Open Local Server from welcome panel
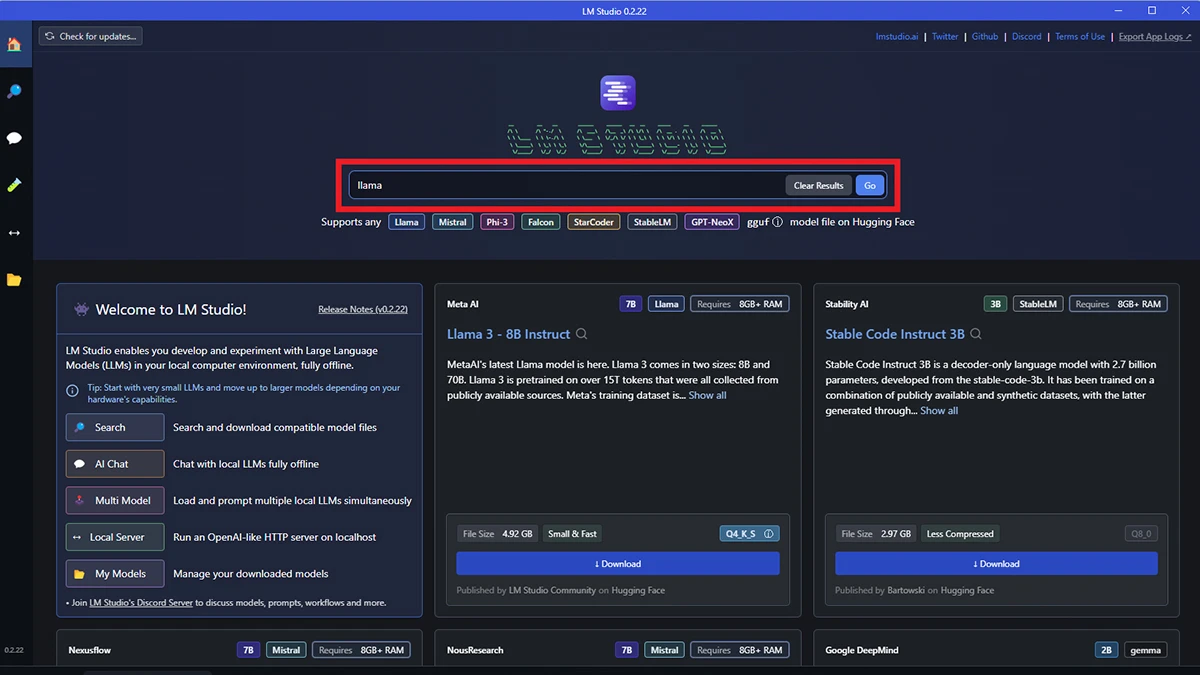 (x=115, y=537)
